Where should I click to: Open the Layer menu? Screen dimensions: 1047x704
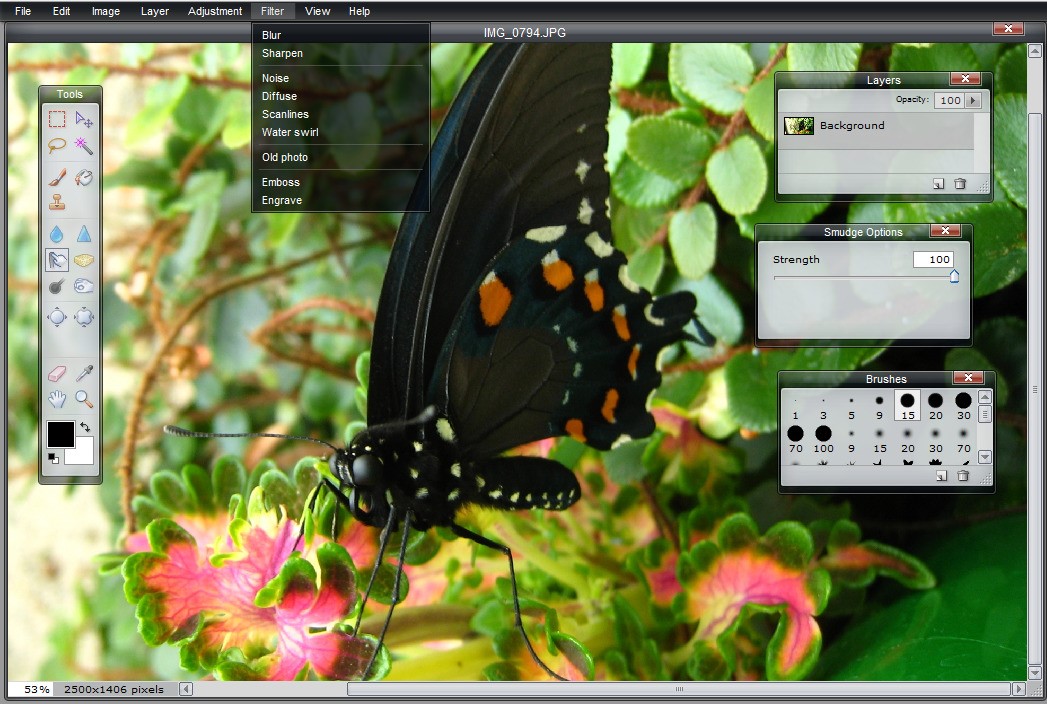155,11
